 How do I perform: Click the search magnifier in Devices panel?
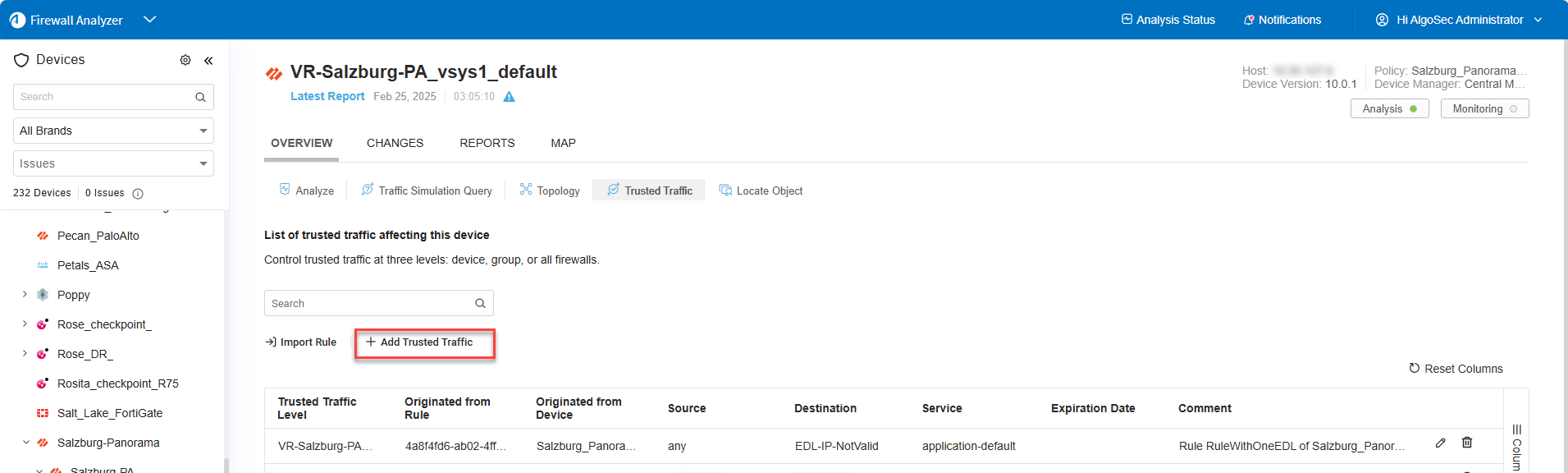(x=200, y=97)
